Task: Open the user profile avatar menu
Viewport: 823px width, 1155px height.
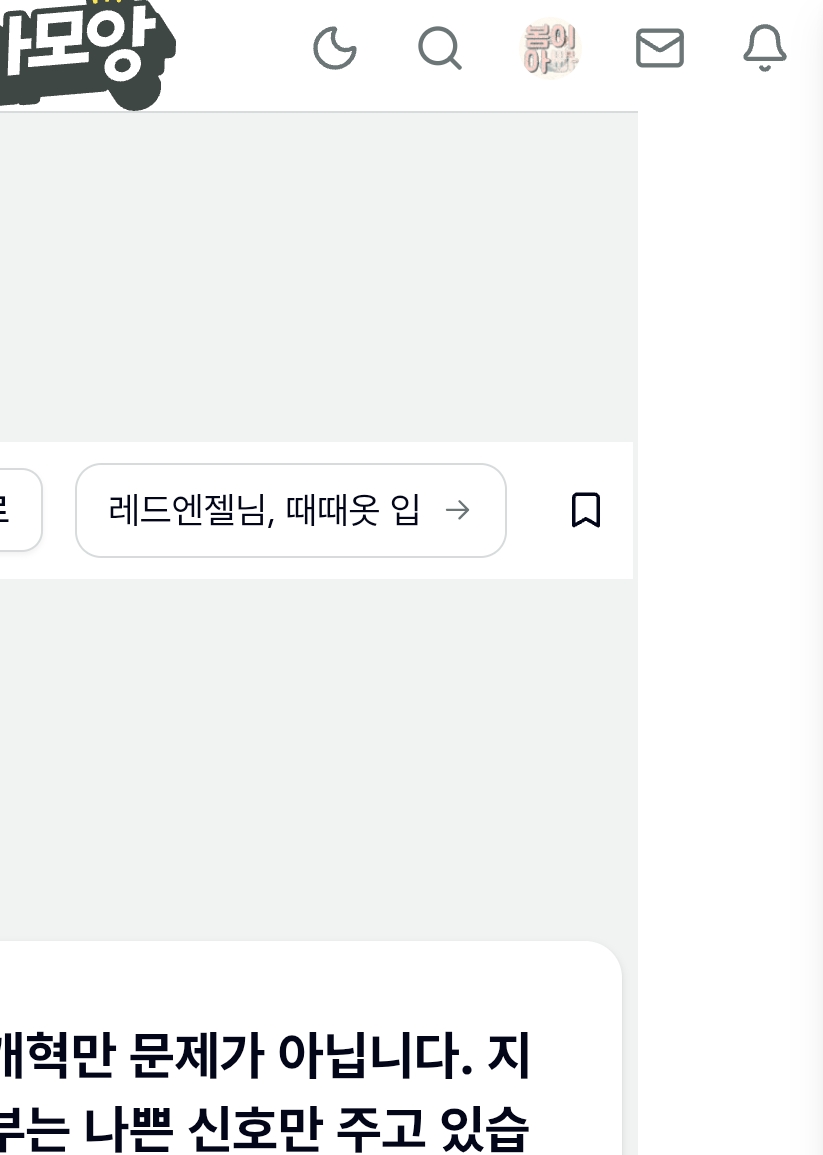Action: 550,49
